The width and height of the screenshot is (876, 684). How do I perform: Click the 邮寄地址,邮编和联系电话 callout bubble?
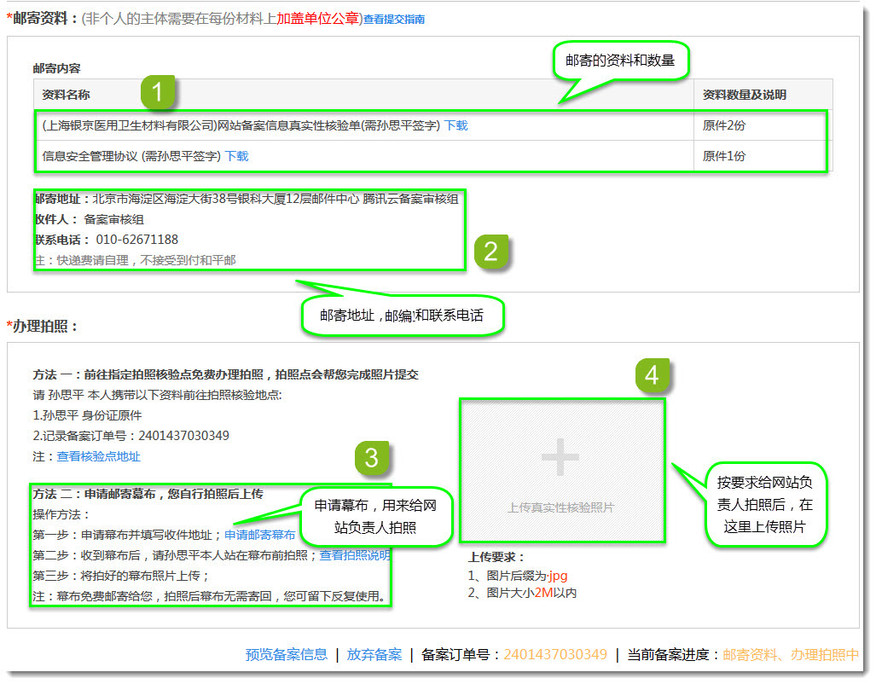click(404, 315)
